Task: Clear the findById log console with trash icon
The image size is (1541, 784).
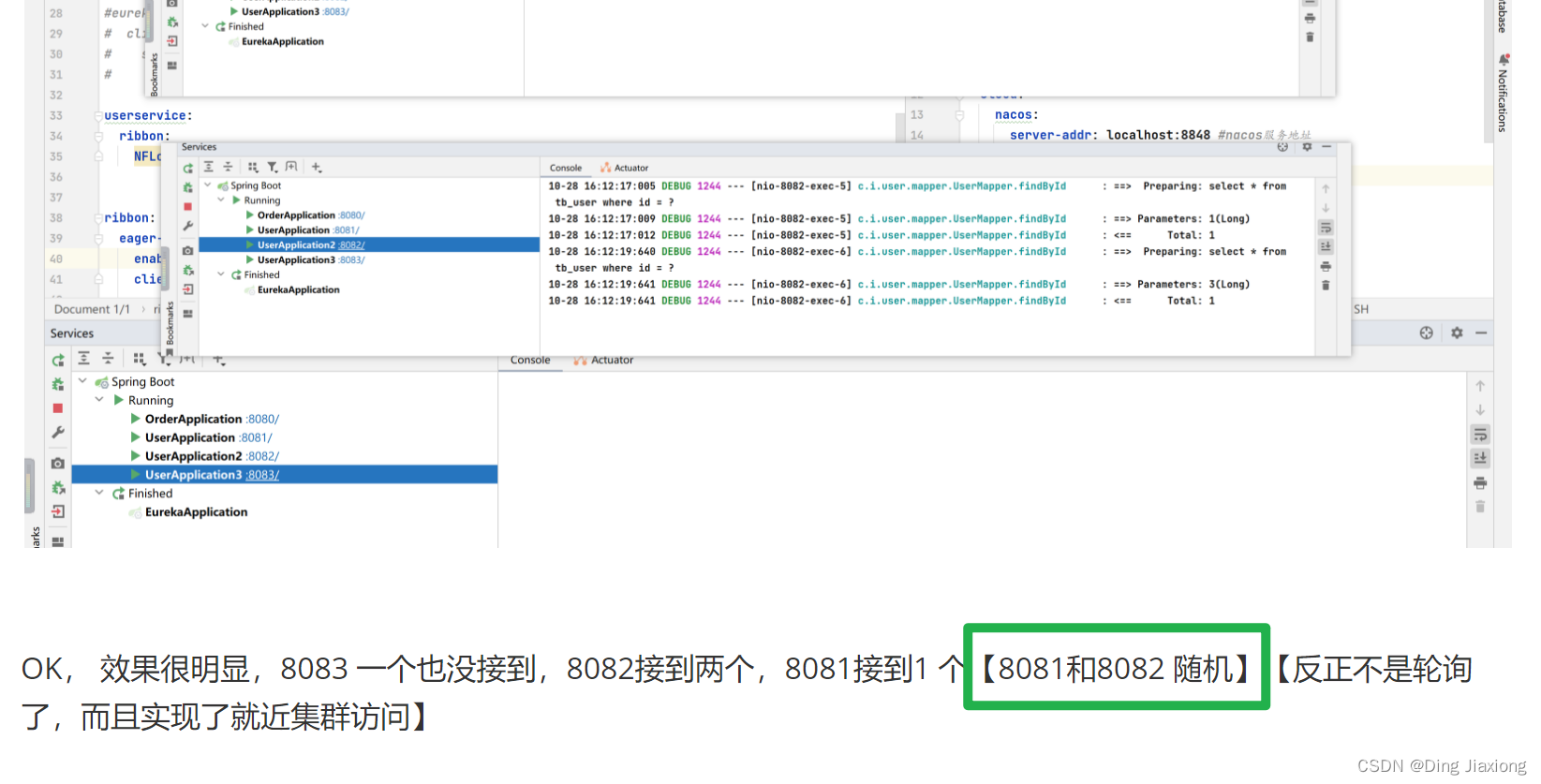Action: [1326, 286]
